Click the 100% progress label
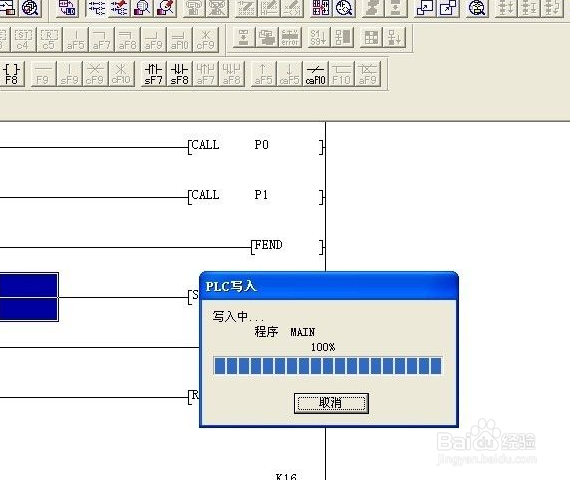570x480 pixels. (x=323, y=347)
